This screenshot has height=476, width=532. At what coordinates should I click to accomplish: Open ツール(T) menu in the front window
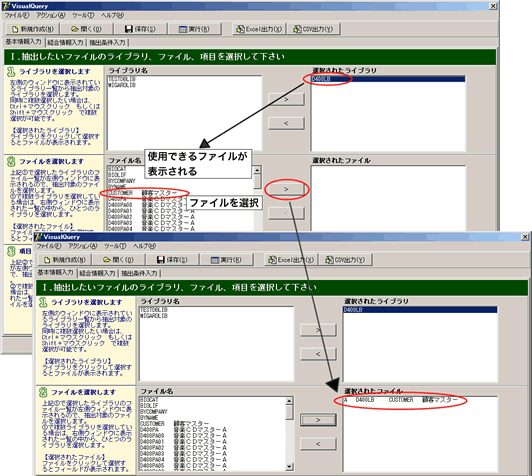tap(115, 246)
